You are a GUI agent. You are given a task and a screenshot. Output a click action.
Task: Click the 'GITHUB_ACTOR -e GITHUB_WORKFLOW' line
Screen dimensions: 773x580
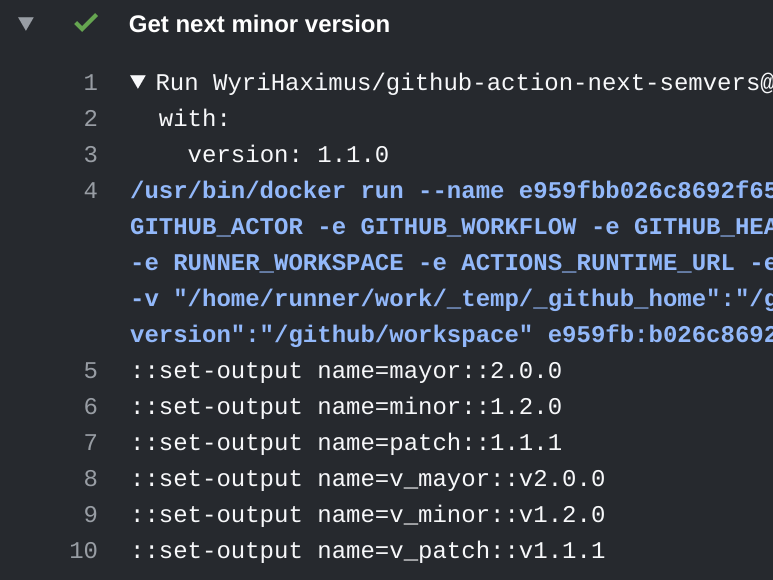[x=452, y=227]
